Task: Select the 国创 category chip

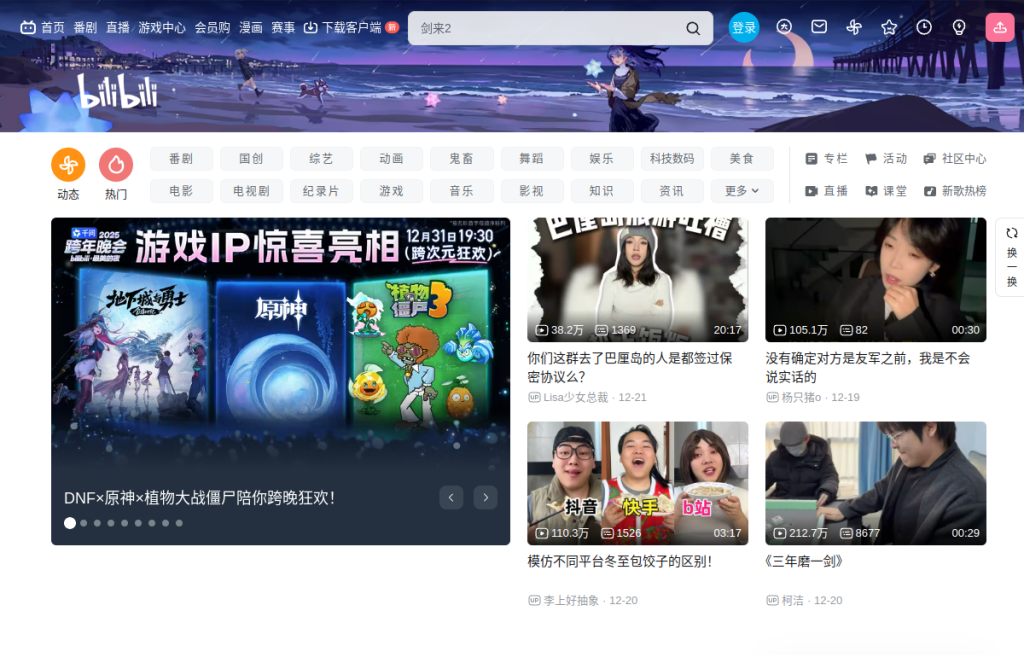Action: pyautogui.click(x=251, y=159)
